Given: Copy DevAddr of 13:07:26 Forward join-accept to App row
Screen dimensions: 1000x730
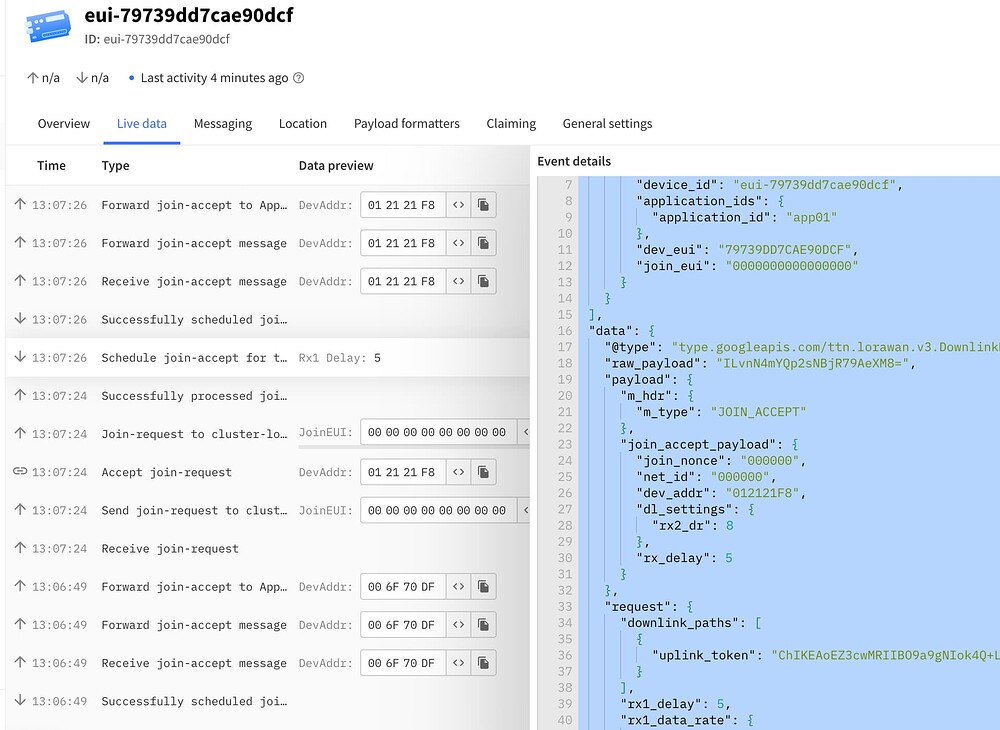Looking at the screenshot, I should point(483,205).
